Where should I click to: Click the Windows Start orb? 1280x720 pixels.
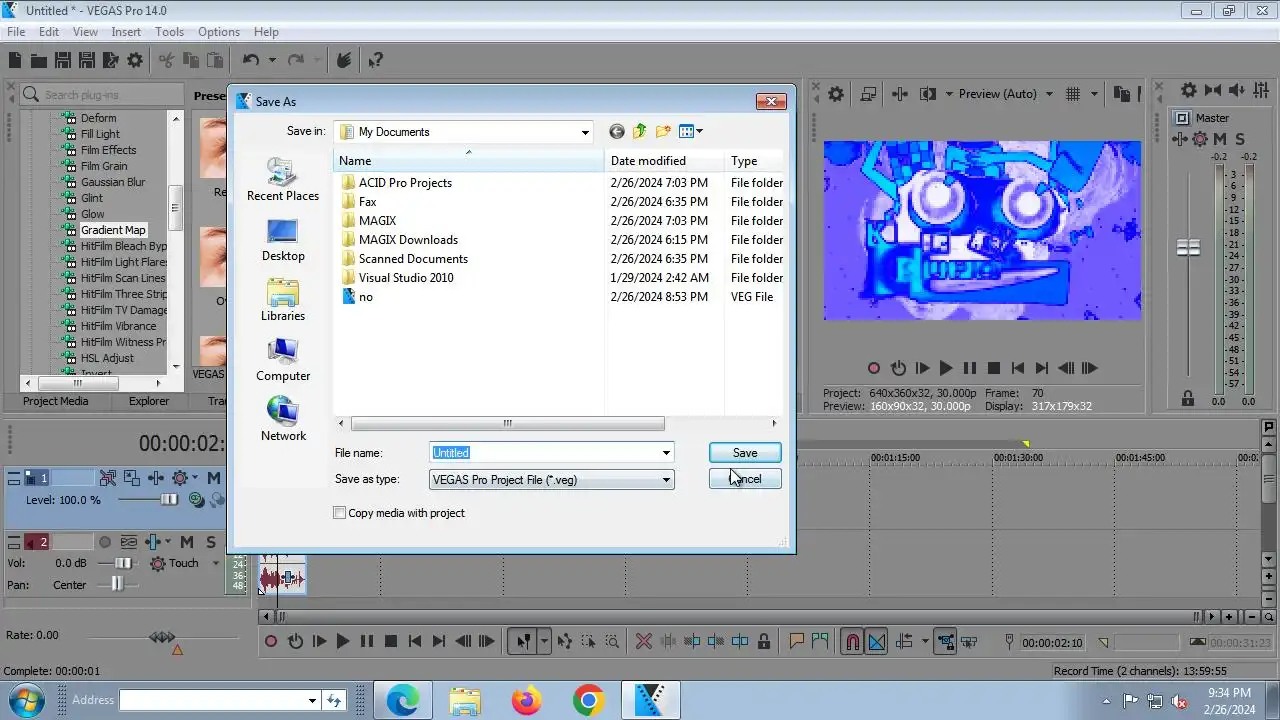point(25,699)
